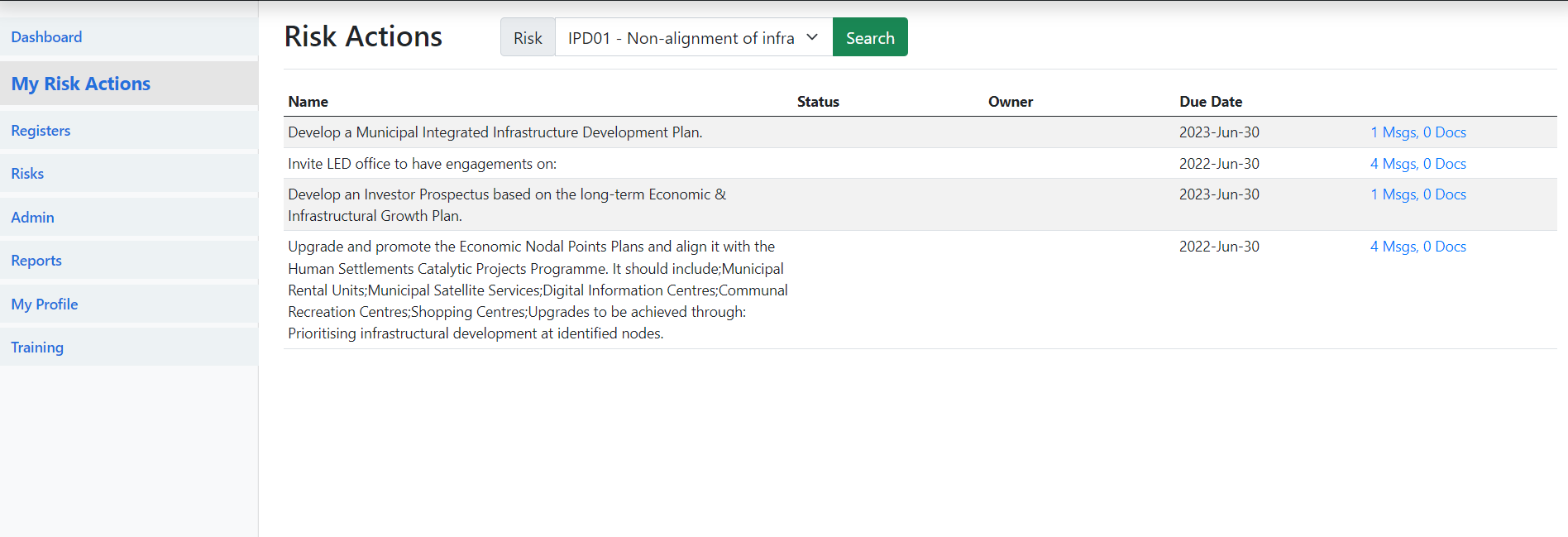Navigate to the Admin page
Screen dimensions: 1568x537
click(32, 218)
